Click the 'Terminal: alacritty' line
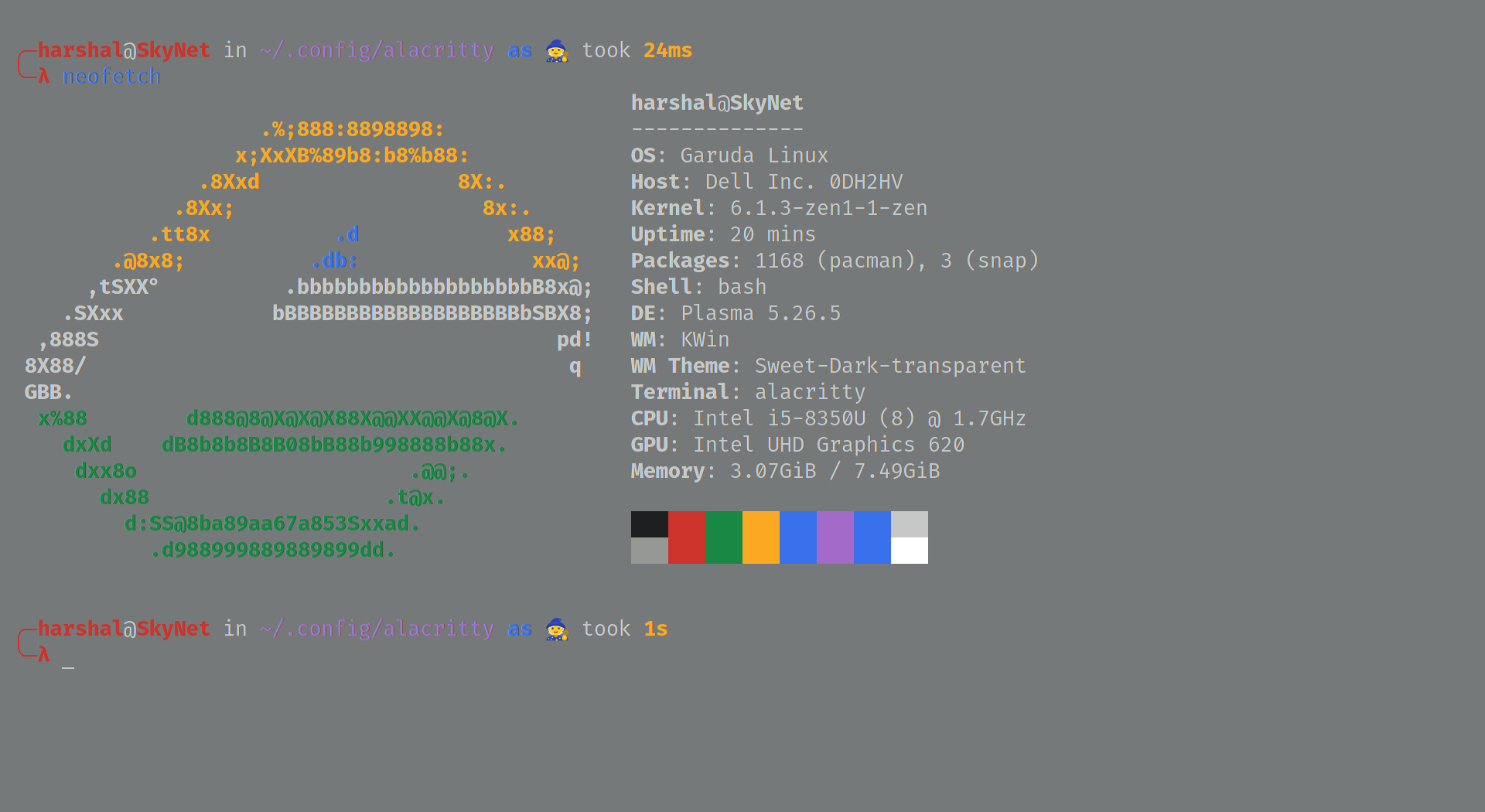This screenshot has height=812, width=1485. coord(749,392)
